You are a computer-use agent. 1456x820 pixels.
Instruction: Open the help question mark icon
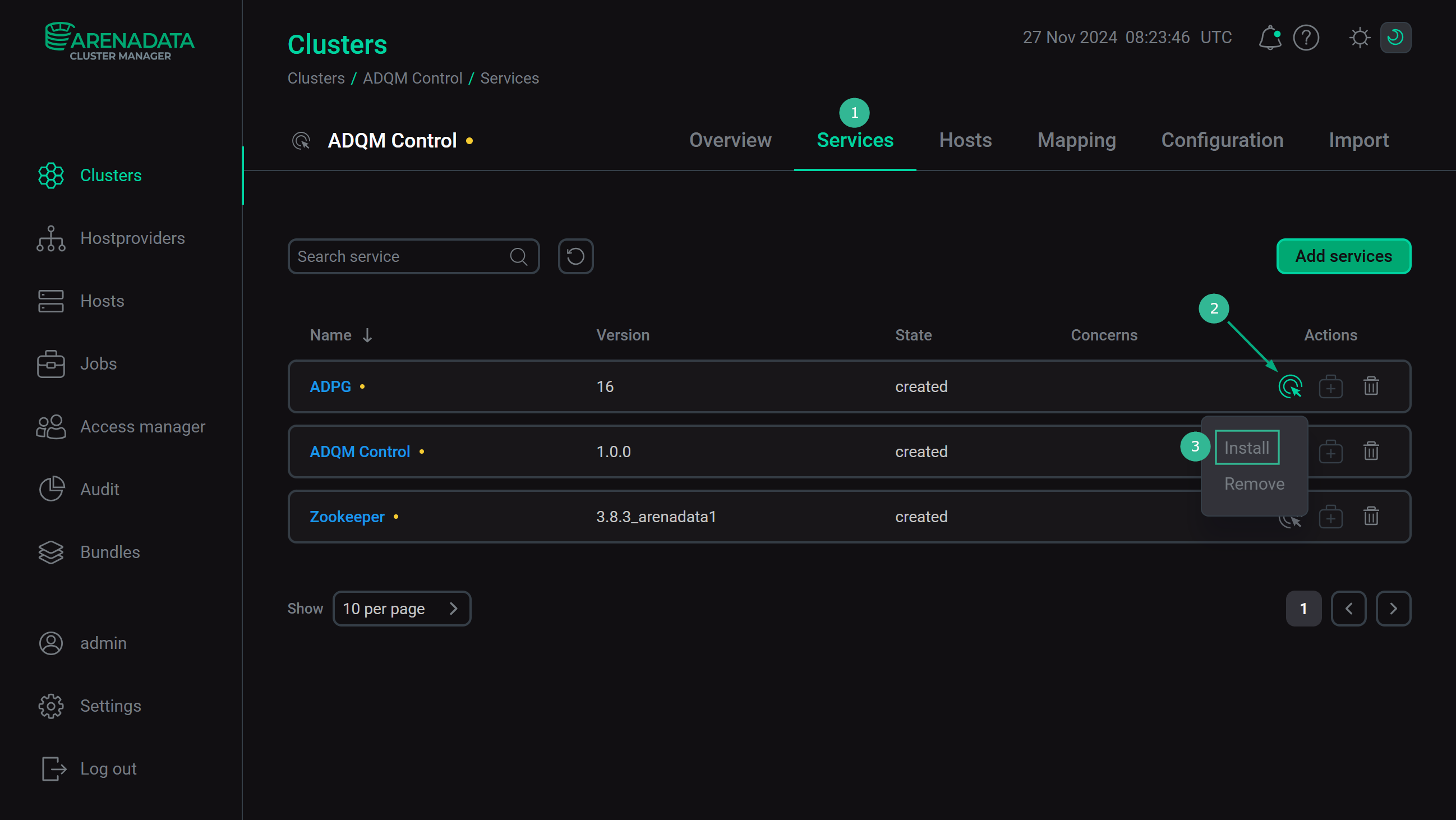pos(1306,38)
